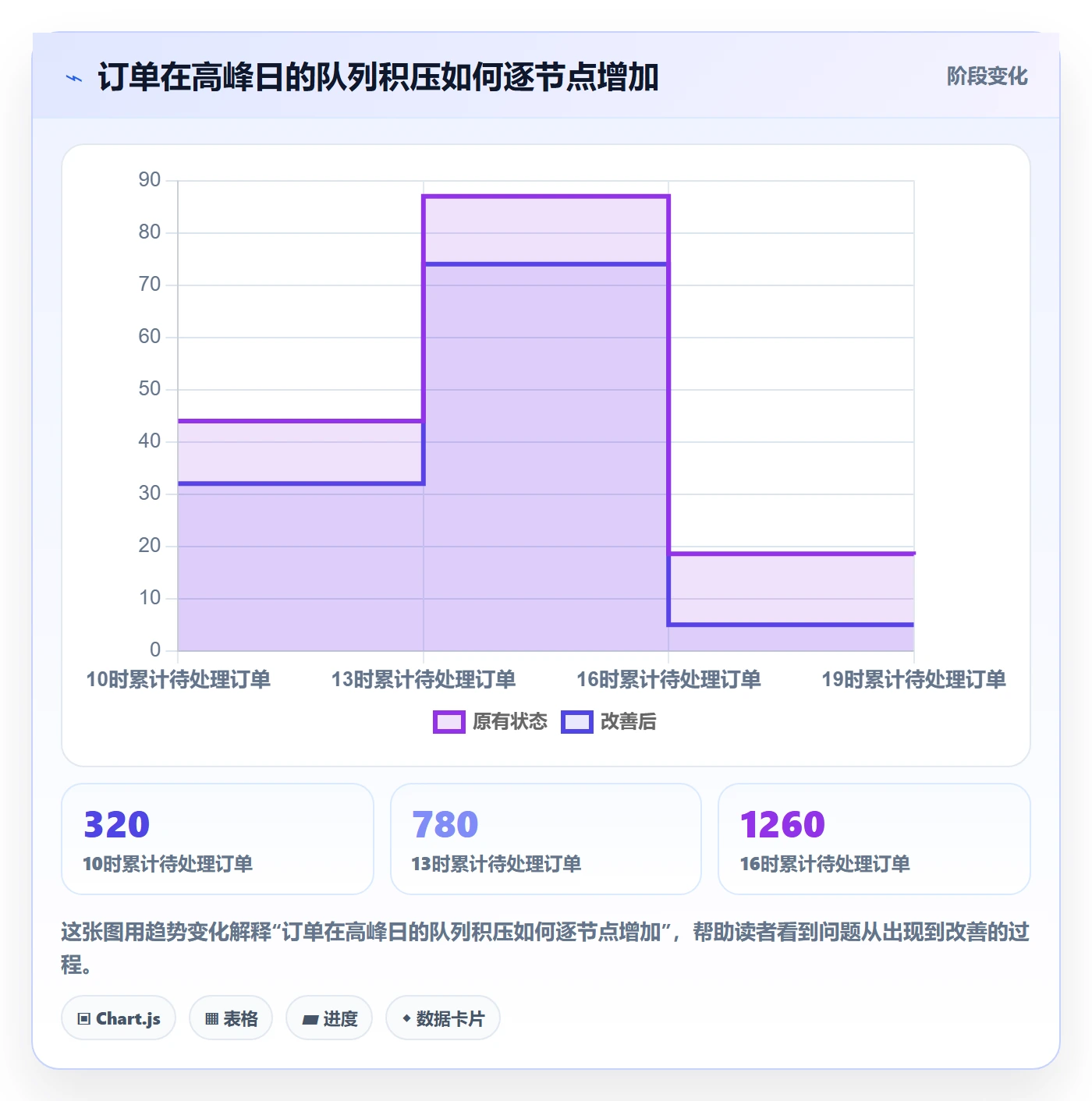Click the x-axis label 16时累计待处理订单
1092x1101 pixels.
click(668, 680)
